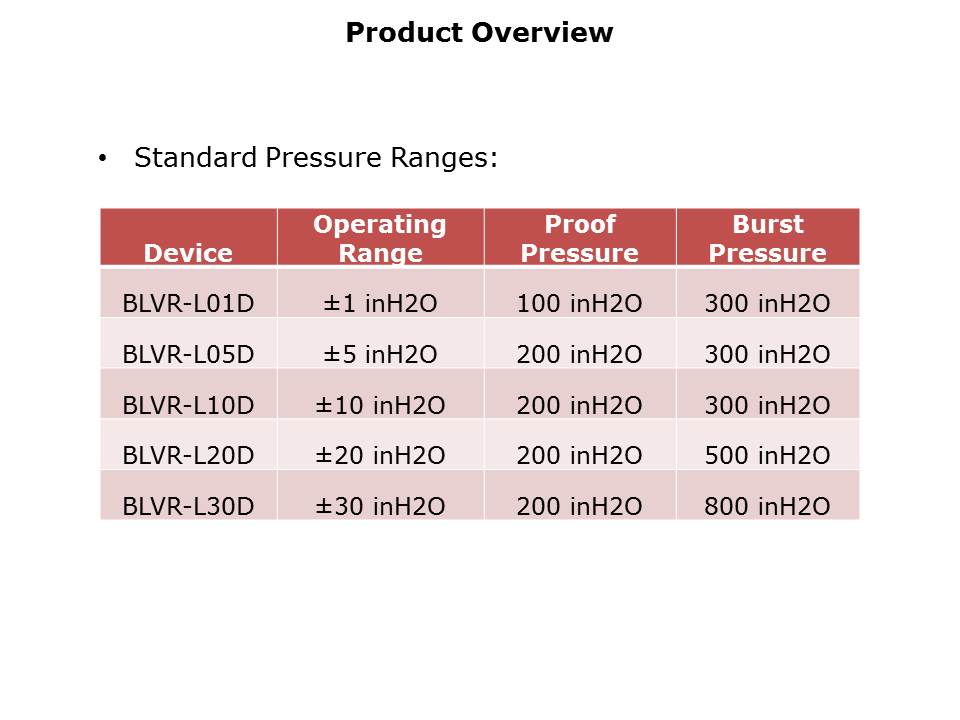Image resolution: width=960 pixels, height=720 pixels.
Task: Click the 800 inH2O burst pressure cell
Action: (x=767, y=507)
